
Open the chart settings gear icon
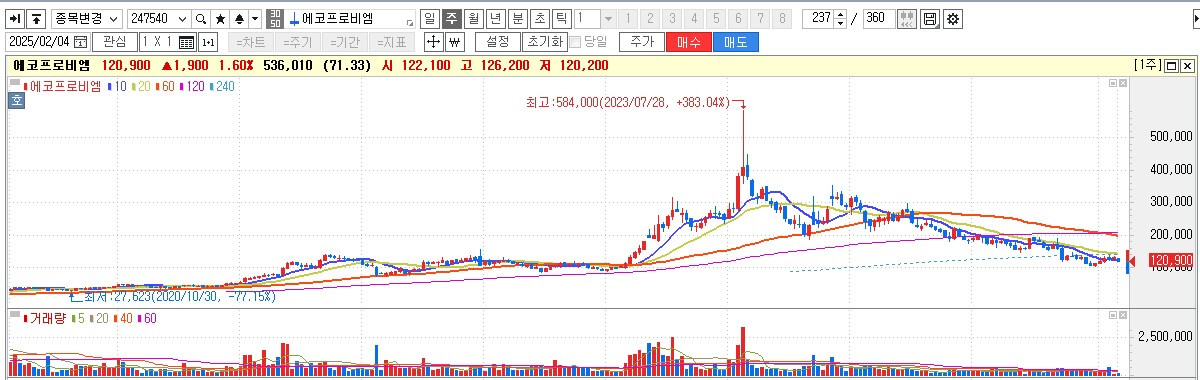click(x=952, y=19)
